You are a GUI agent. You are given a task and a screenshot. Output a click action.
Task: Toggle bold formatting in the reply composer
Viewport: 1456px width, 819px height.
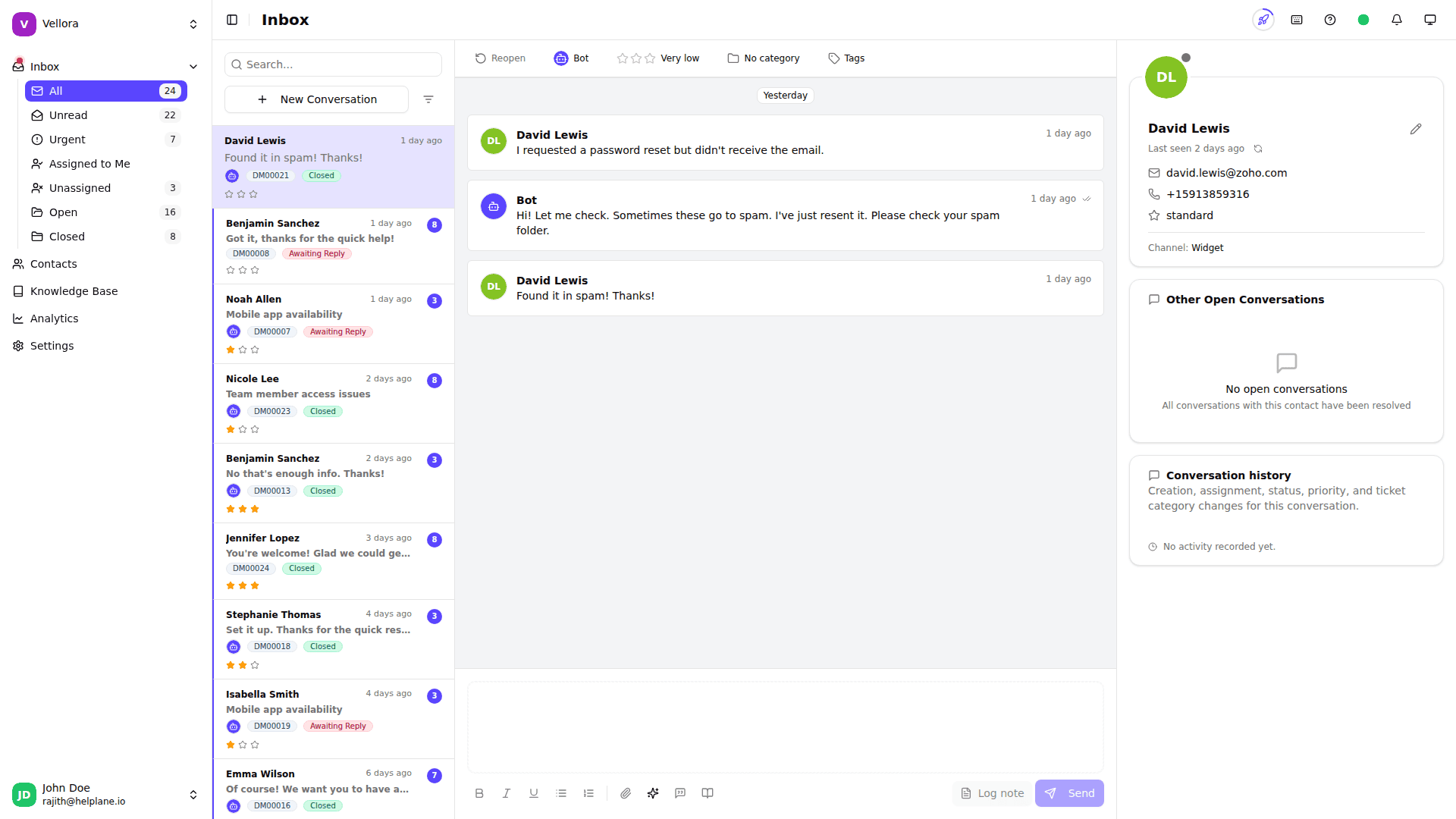479,792
